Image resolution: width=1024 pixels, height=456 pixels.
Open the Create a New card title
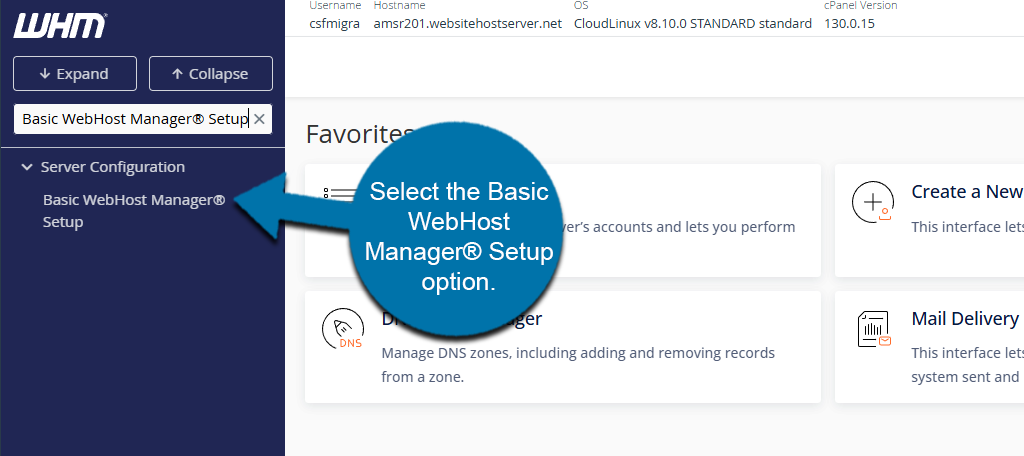(966, 191)
